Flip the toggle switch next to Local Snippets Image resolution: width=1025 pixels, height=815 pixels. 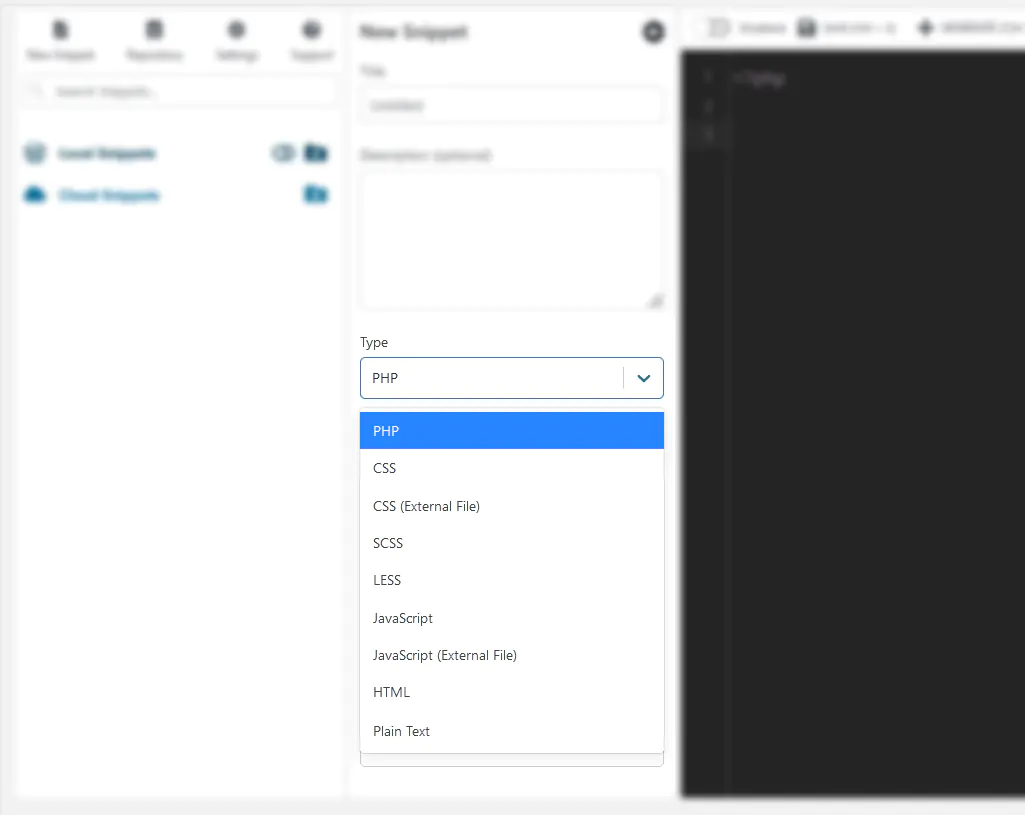pyautogui.click(x=283, y=153)
